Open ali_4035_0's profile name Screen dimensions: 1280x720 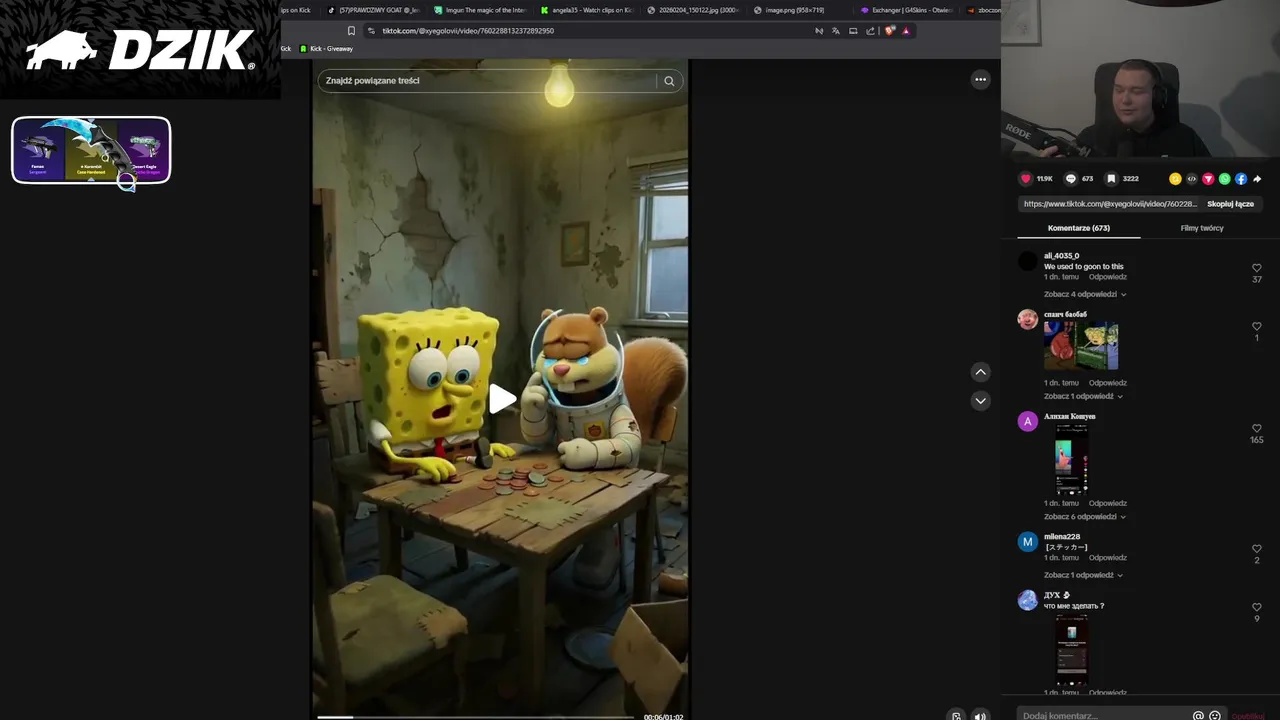click(x=1061, y=256)
